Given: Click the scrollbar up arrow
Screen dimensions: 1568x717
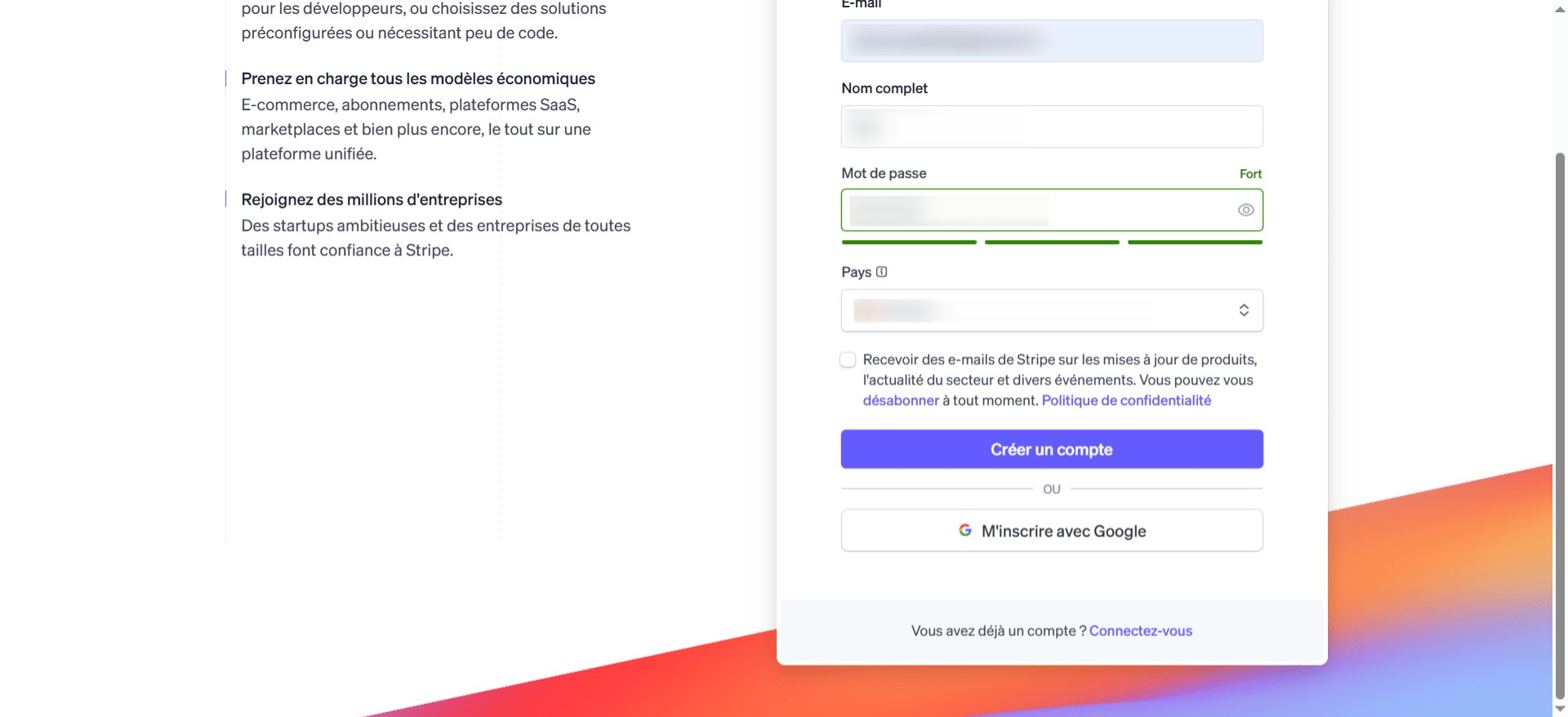Looking at the screenshot, I should tap(1558, 8).
